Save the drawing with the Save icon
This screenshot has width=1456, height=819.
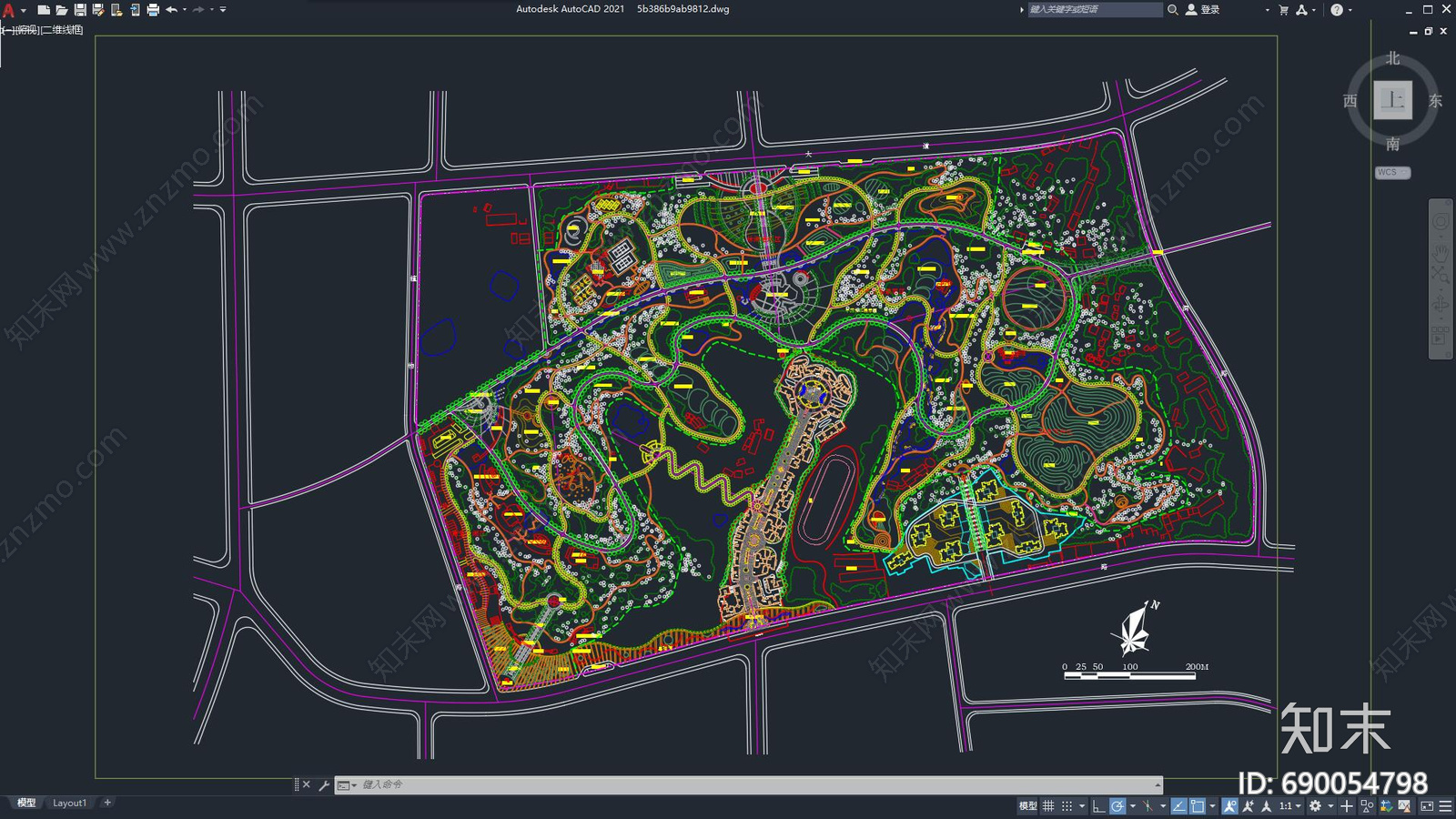pos(80,10)
